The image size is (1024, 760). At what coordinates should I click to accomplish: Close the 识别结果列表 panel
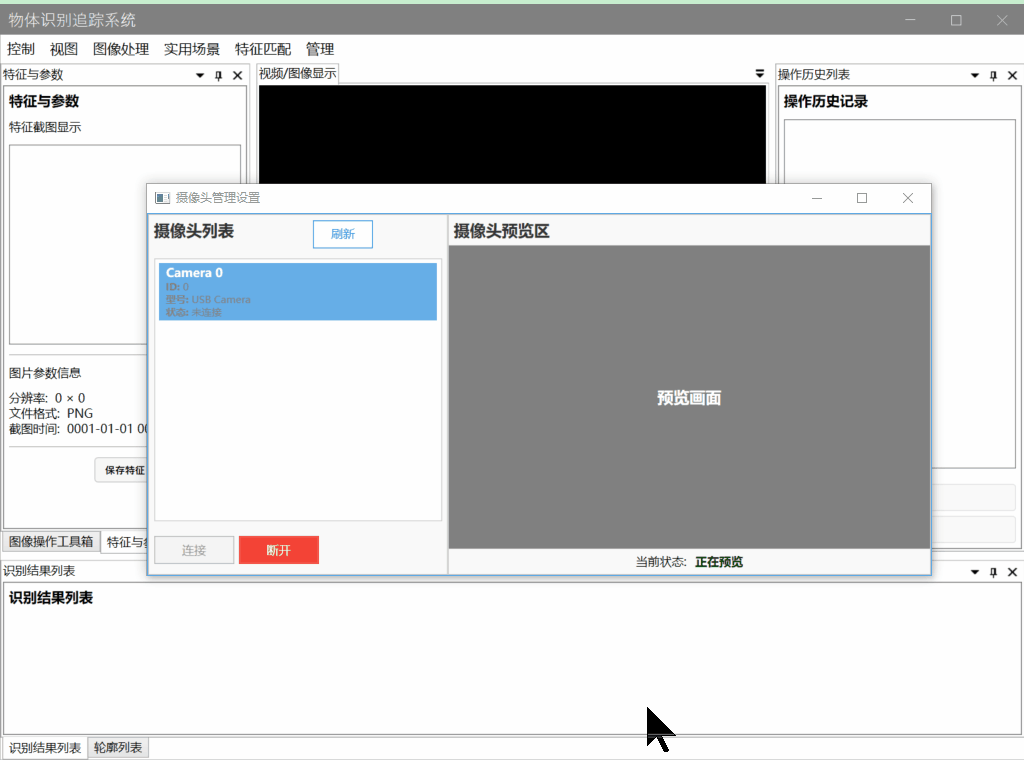pos(1012,572)
